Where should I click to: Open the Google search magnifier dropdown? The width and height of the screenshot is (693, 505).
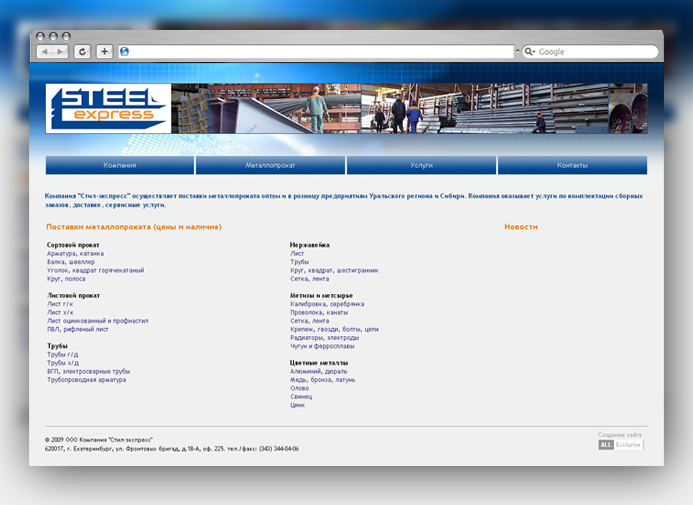coord(529,52)
